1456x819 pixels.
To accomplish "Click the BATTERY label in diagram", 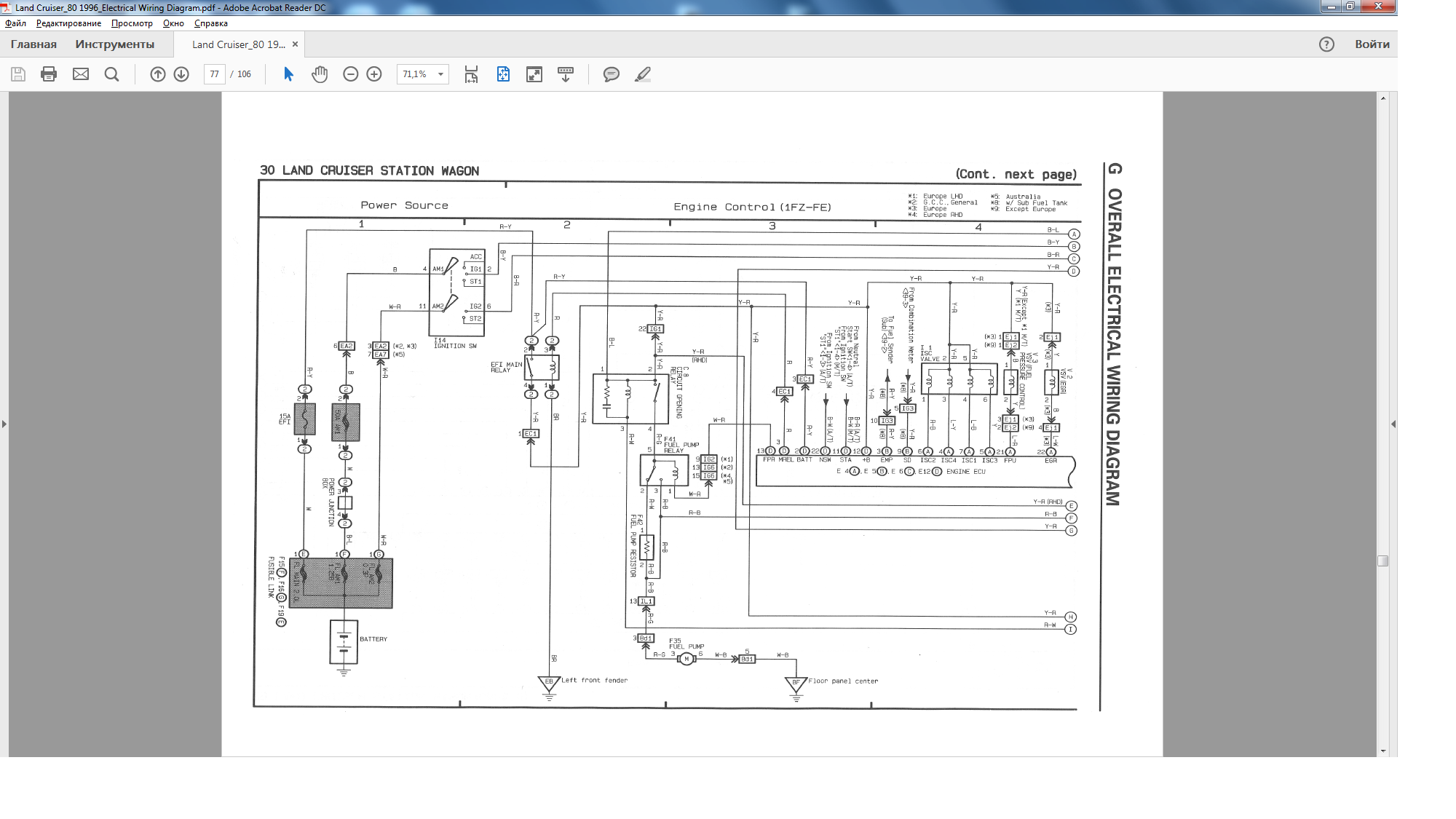I will (373, 639).
